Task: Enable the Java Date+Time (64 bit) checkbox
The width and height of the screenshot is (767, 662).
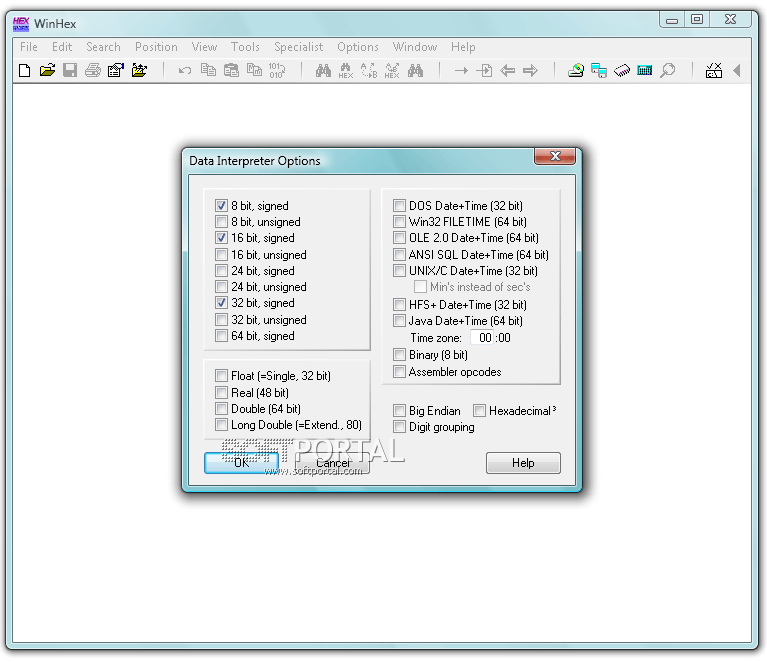Action: click(399, 320)
